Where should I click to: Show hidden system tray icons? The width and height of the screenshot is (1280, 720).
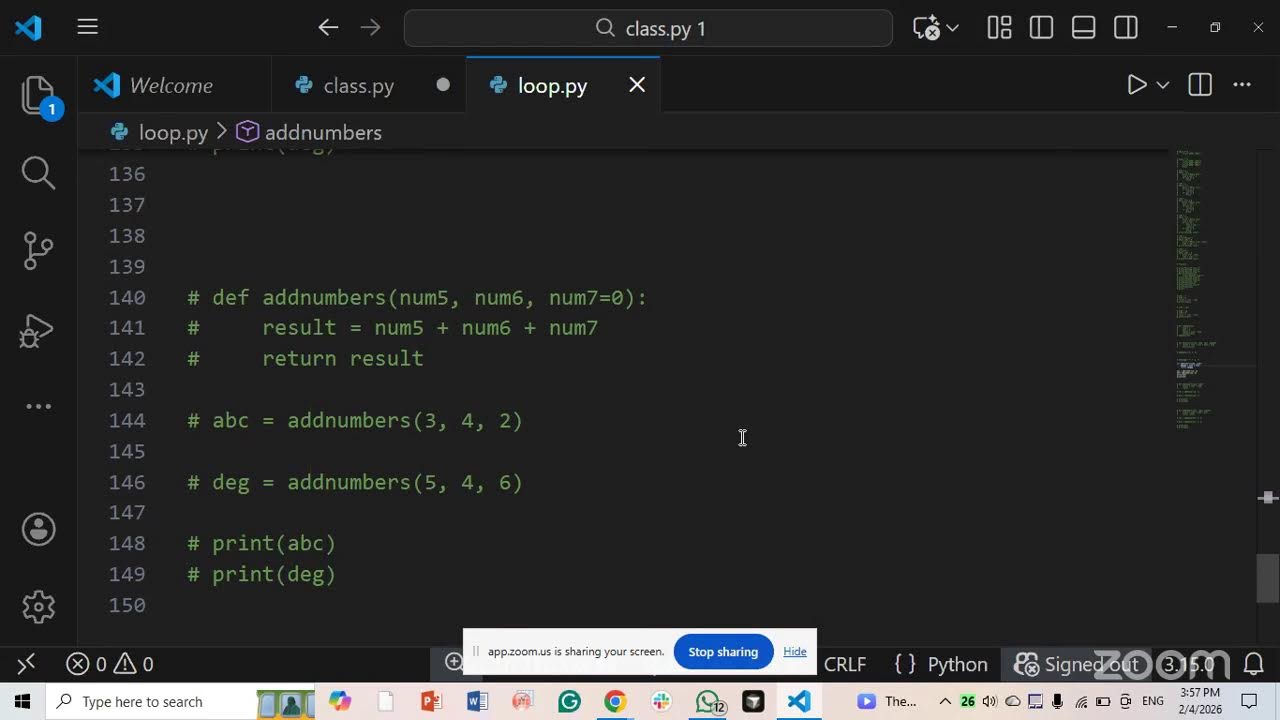pyautogui.click(x=945, y=702)
